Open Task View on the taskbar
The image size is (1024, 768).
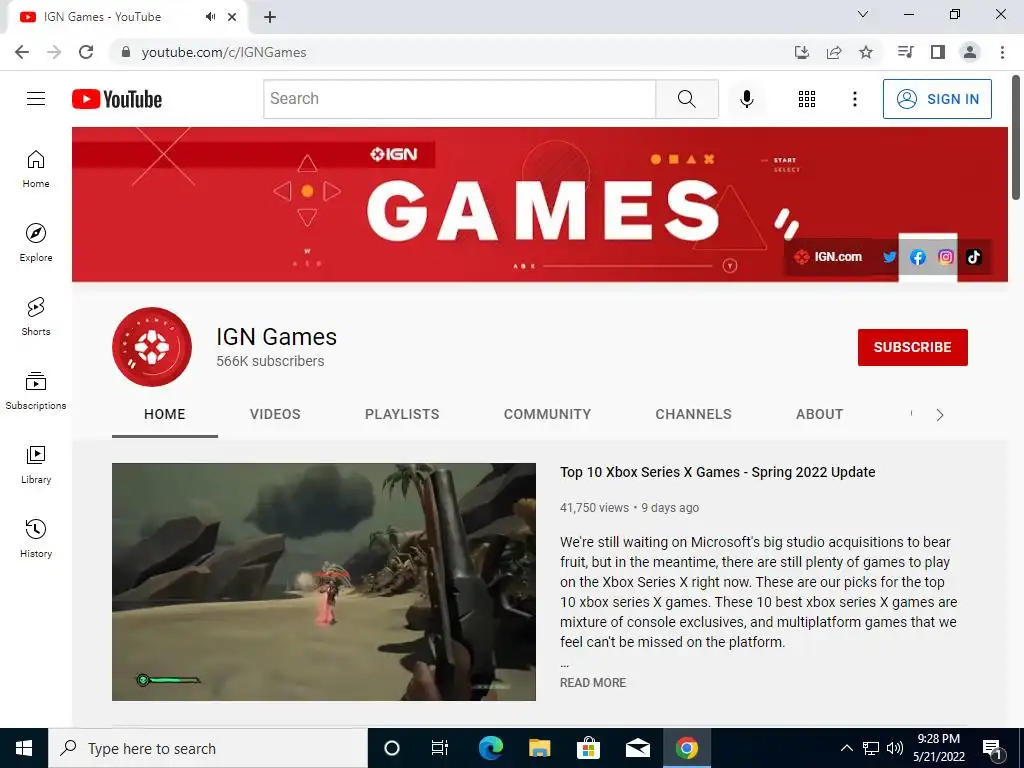[440, 748]
